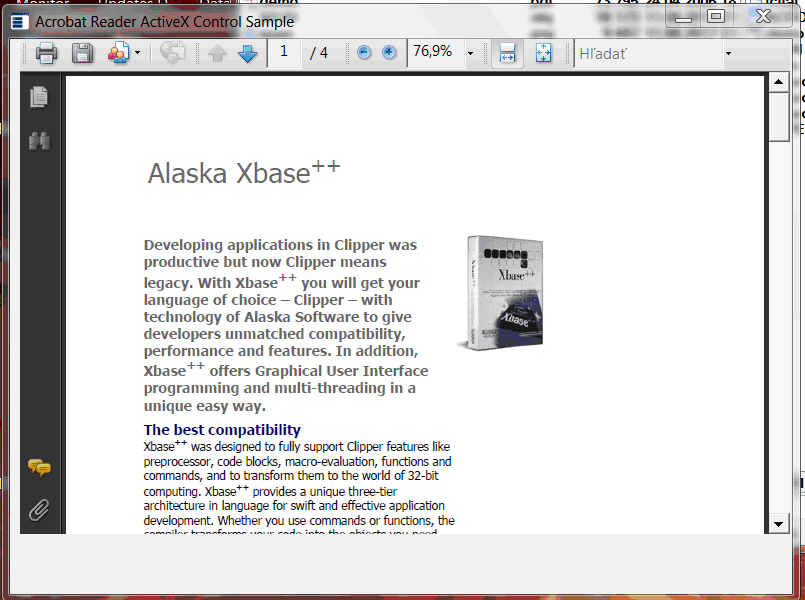Open the zoom percentage dropdown
The width and height of the screenshot is (805, 600).
click(470, 53)
